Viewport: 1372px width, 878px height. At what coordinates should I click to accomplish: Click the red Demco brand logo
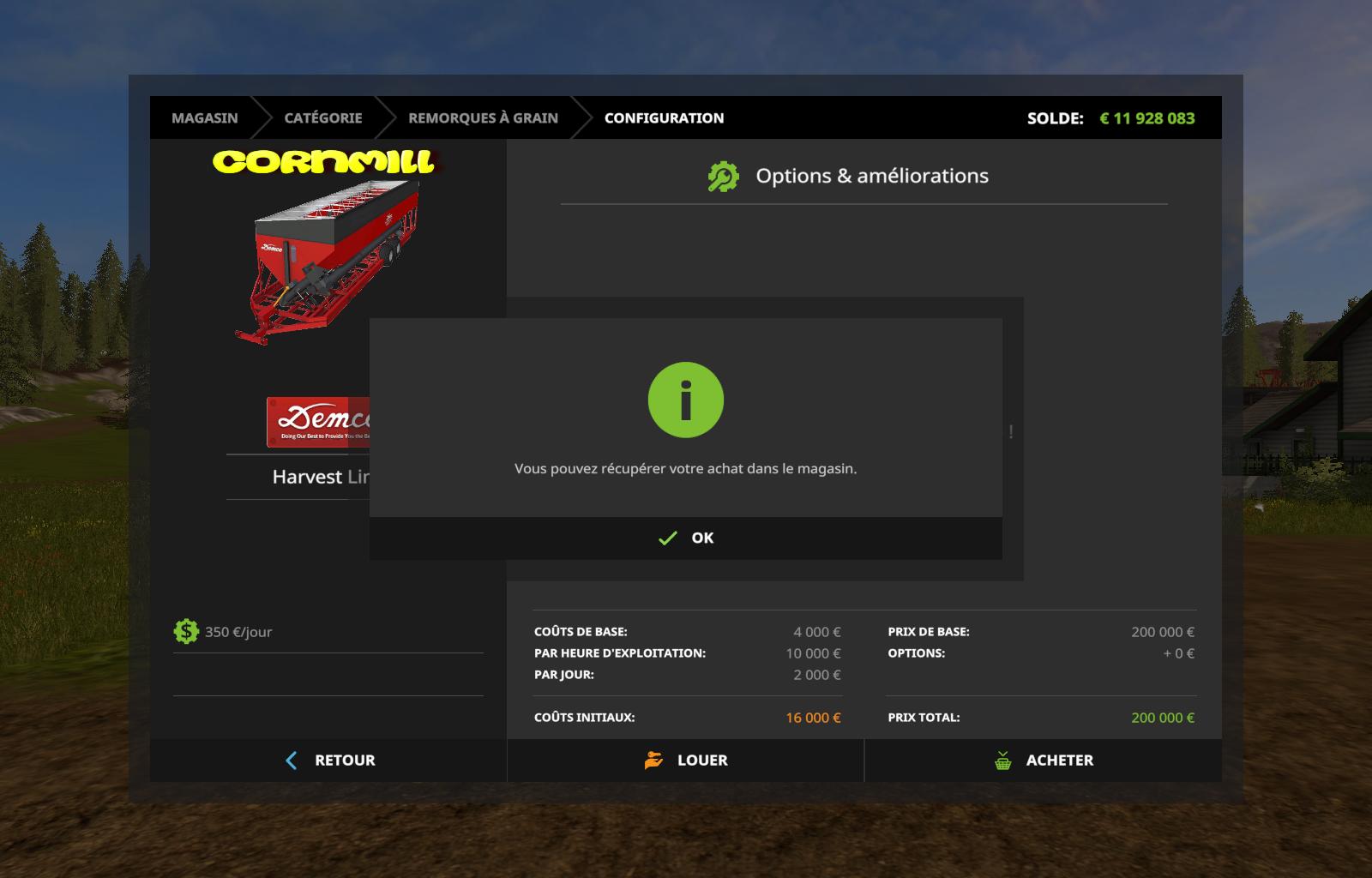click(318, 421)
